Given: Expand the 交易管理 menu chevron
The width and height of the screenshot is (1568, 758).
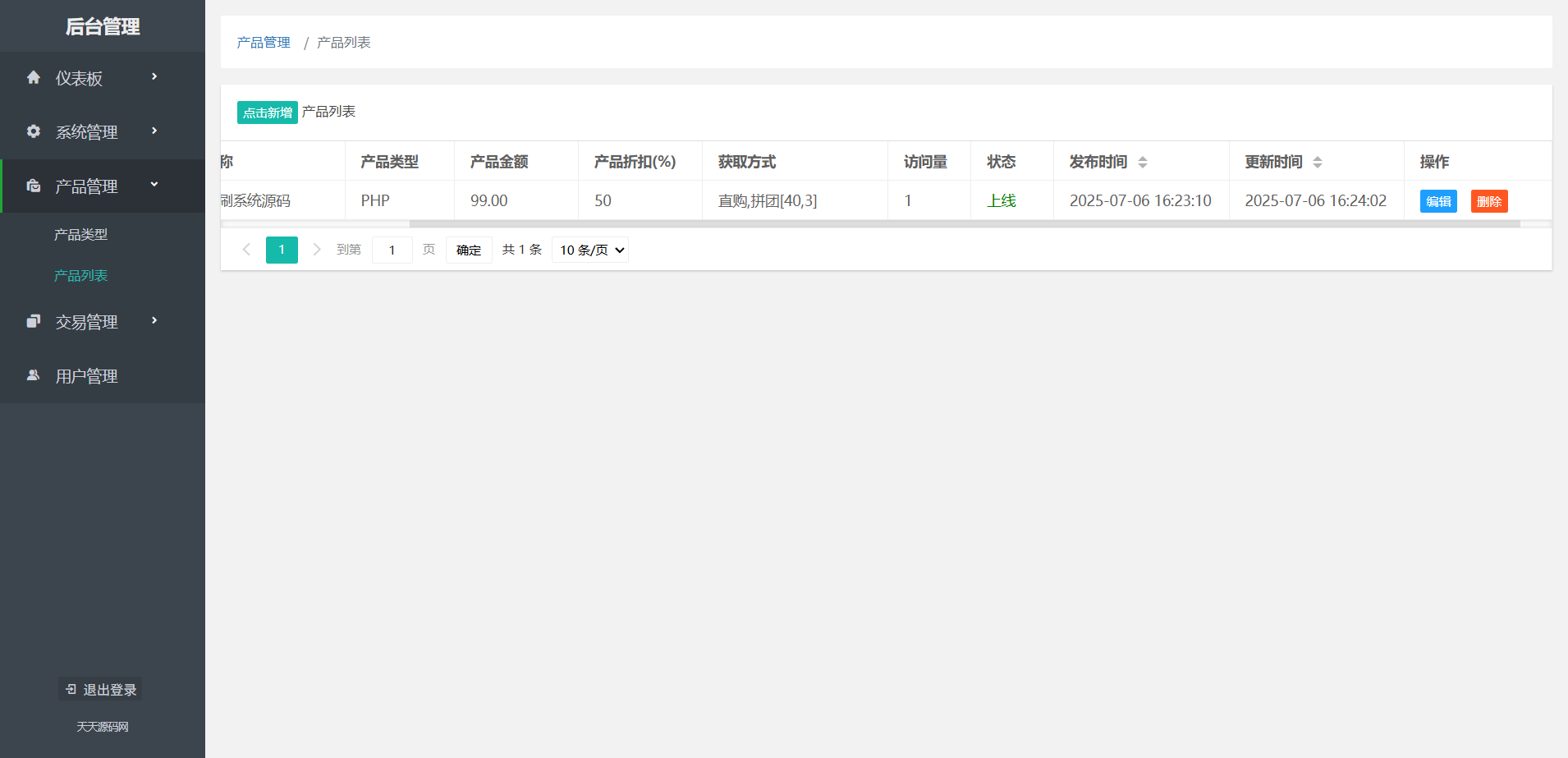Looking at the screenshot, I should click(x=154, y=321).
